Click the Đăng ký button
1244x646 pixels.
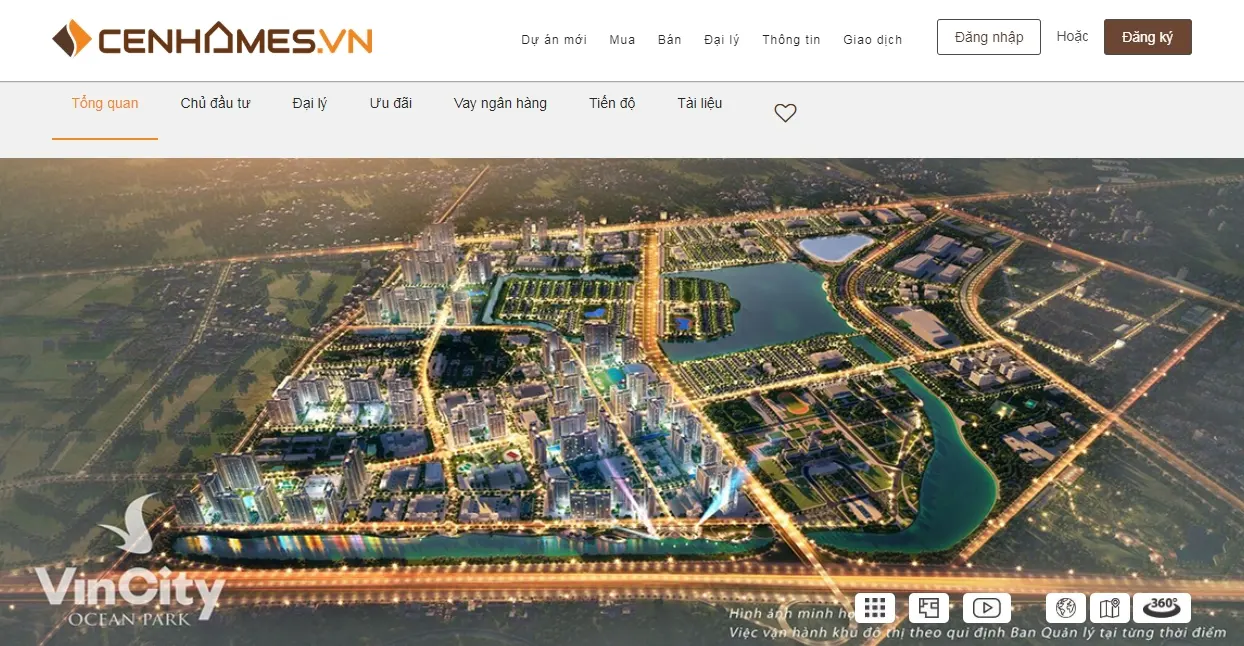[1148, 37]
